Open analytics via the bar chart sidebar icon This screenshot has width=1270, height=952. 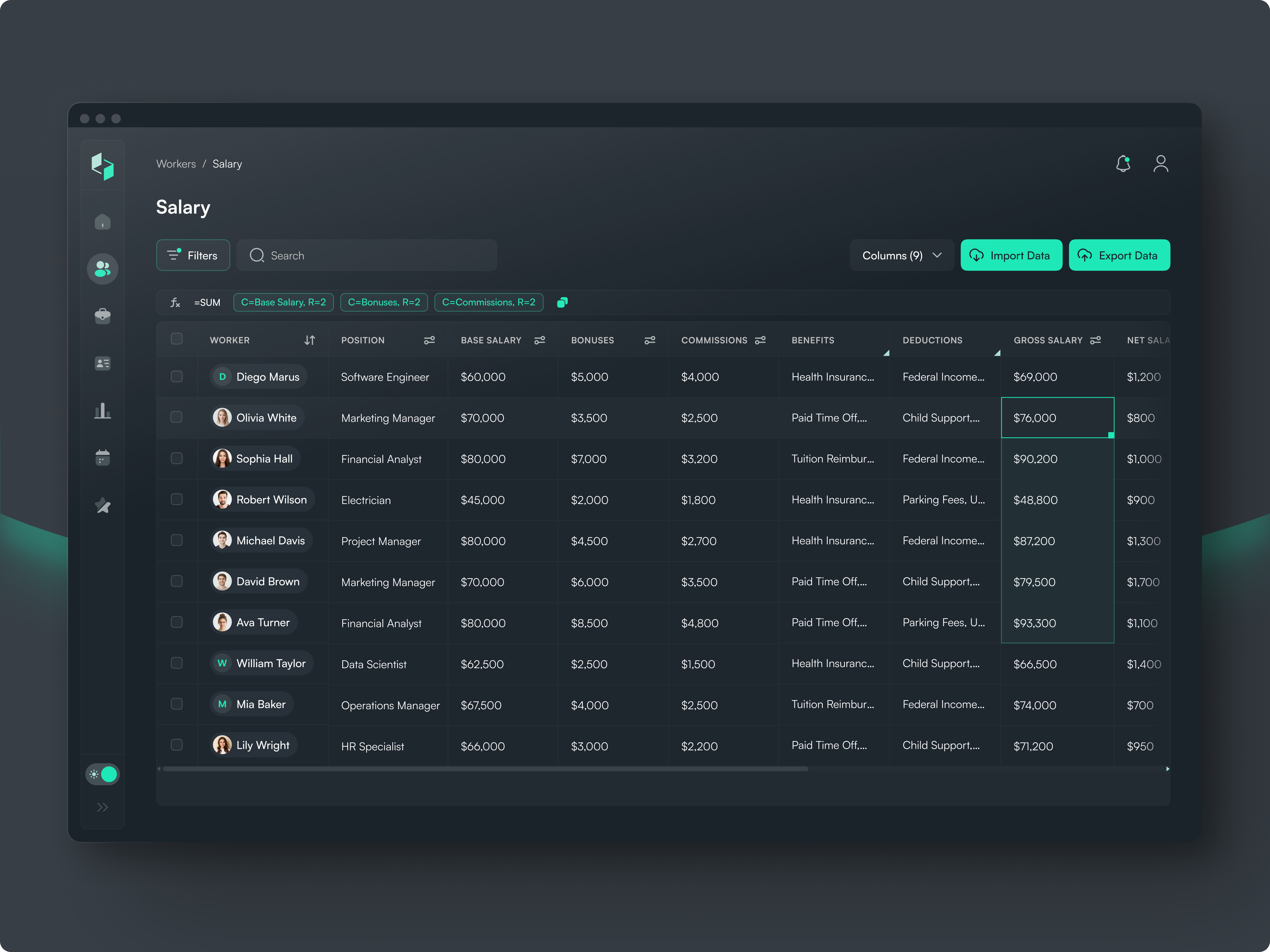pyautogui.click(x=102, y=411)
